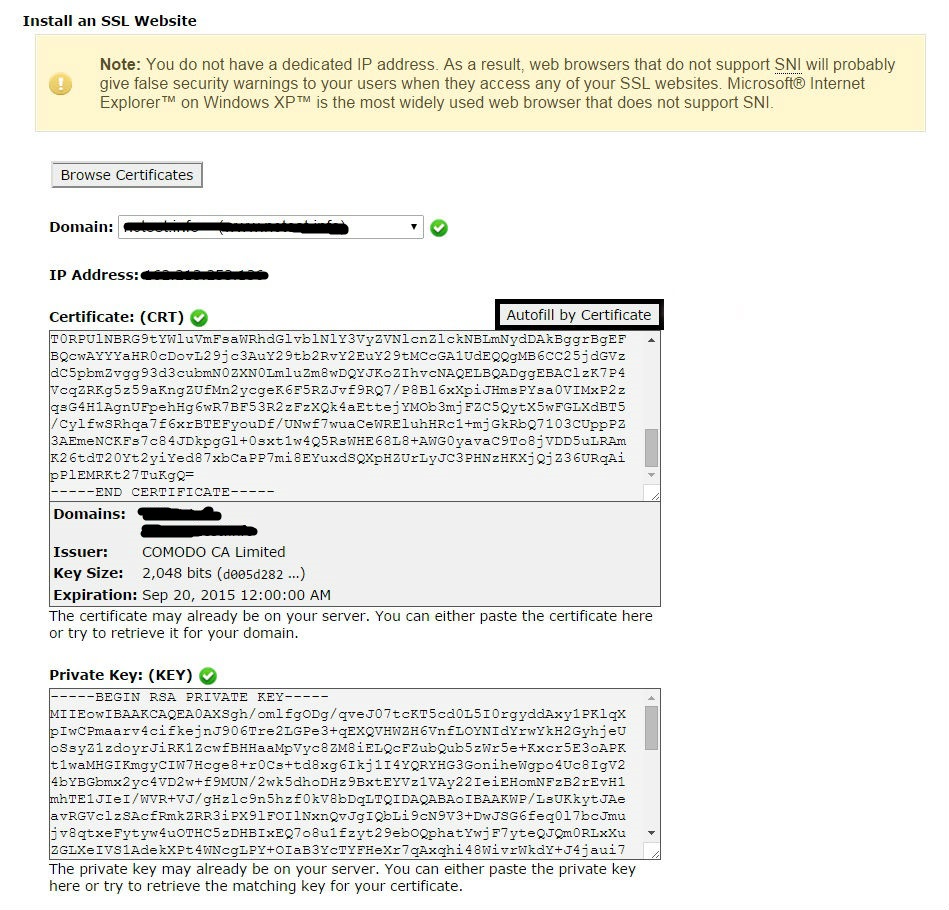Click the up arrow of certificate scrollbar

(x=651, y=340)
